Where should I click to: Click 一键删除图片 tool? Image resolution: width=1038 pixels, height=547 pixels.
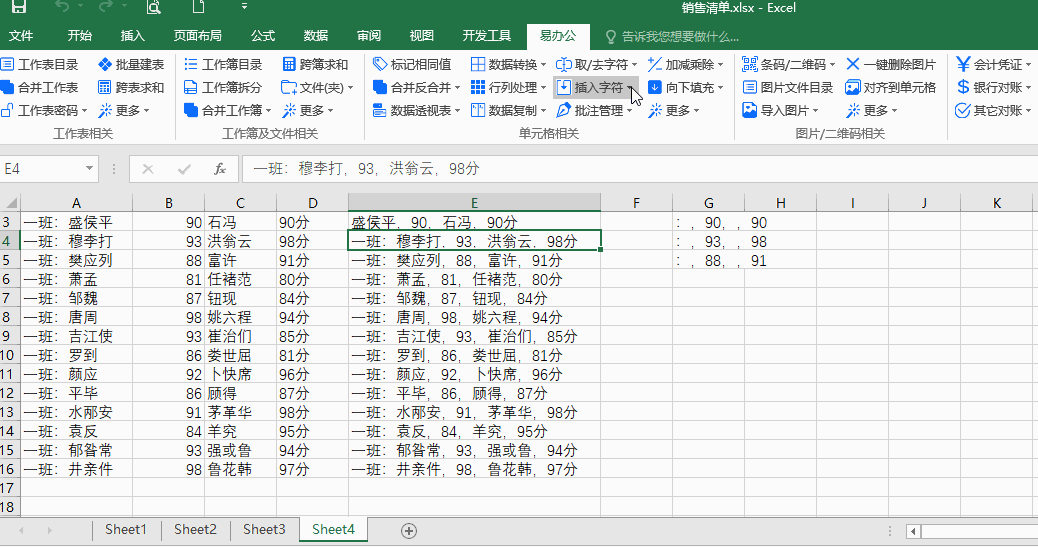(891, 64)
